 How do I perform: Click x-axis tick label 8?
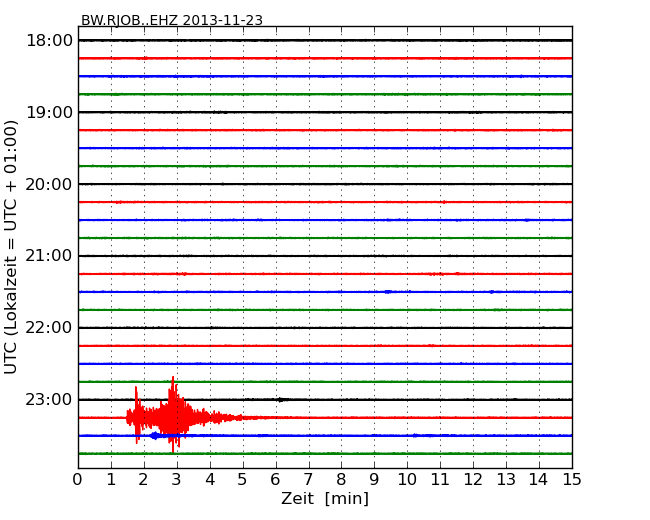coord(341,480)
